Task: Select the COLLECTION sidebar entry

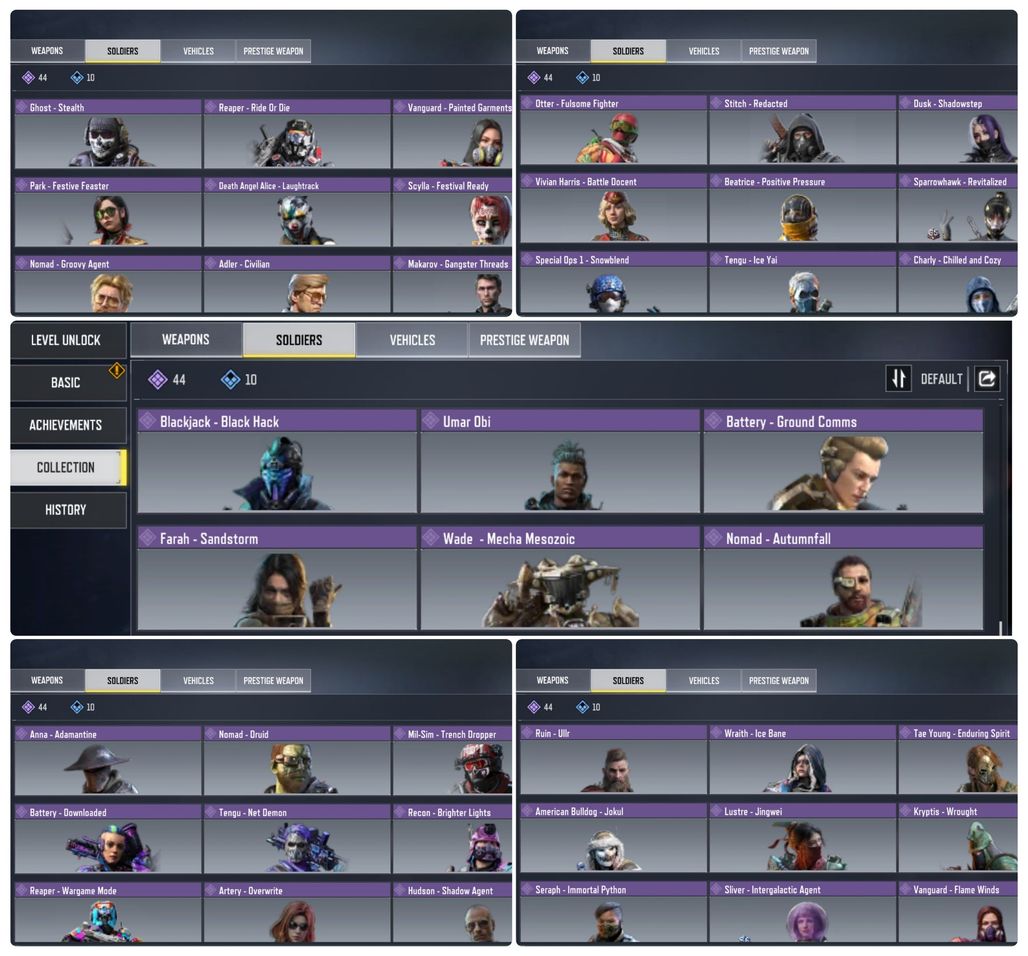Action: [x=66, y=467]
